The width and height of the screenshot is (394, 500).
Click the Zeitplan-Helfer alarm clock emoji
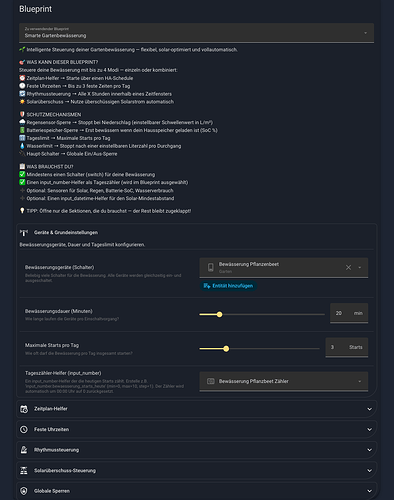22,78
